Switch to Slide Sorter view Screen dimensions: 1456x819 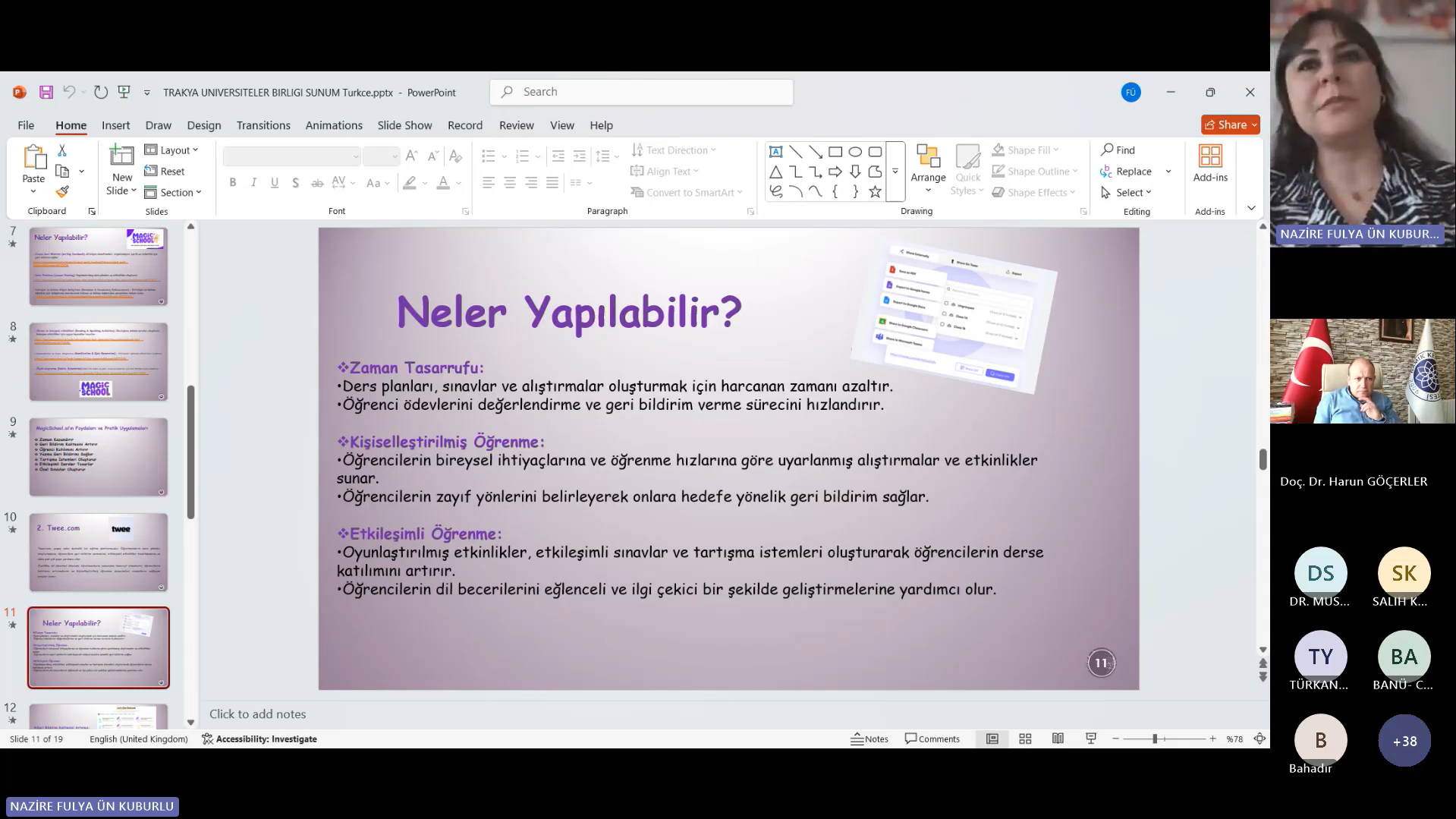pos(1025,739)
